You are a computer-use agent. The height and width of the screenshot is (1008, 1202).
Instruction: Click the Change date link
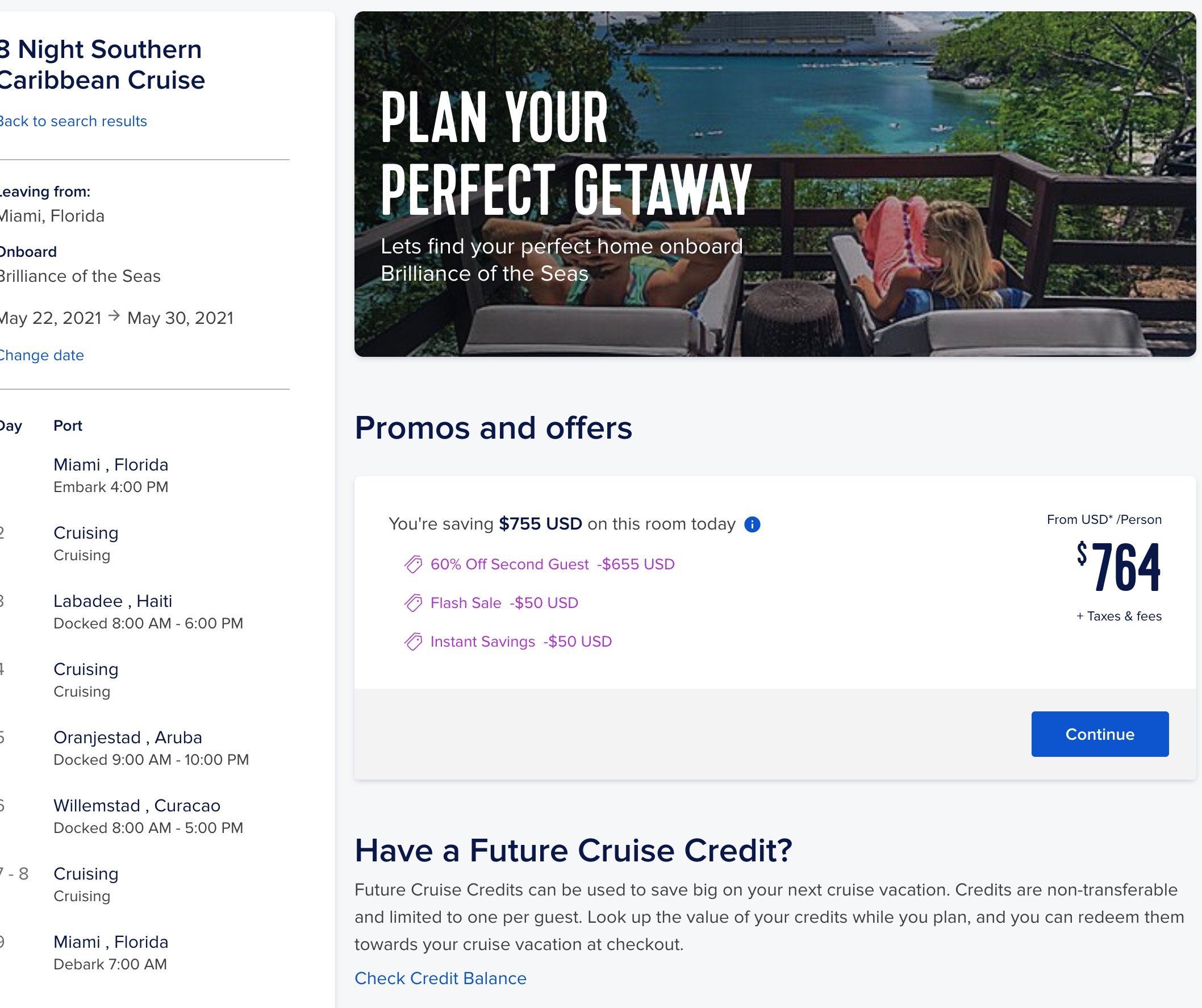pyautogui.click(x=41, y=356)
